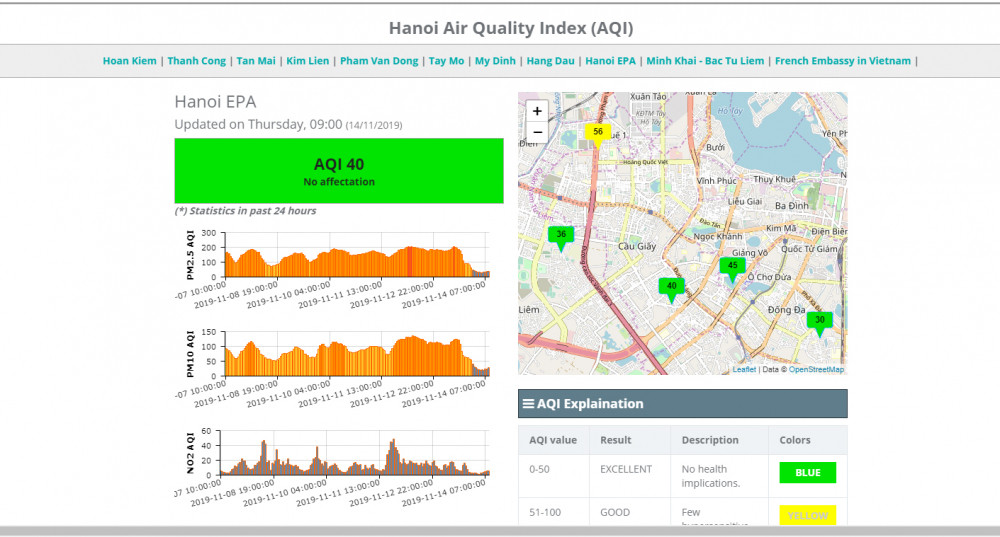1000x537 pixels.
Task: View the Minh Khai - Bac Tu Liem station
Action: 705,61
